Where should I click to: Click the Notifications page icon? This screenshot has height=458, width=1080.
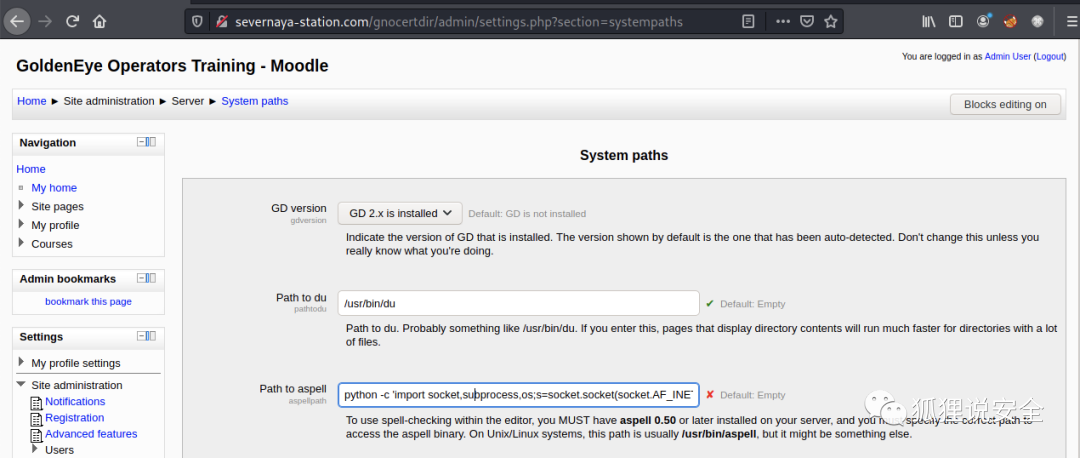click(37, 402)
